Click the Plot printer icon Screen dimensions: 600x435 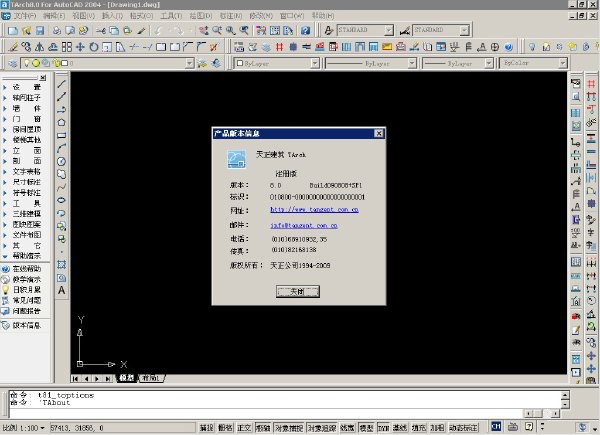pyautogui.click(x=57, y=31)
